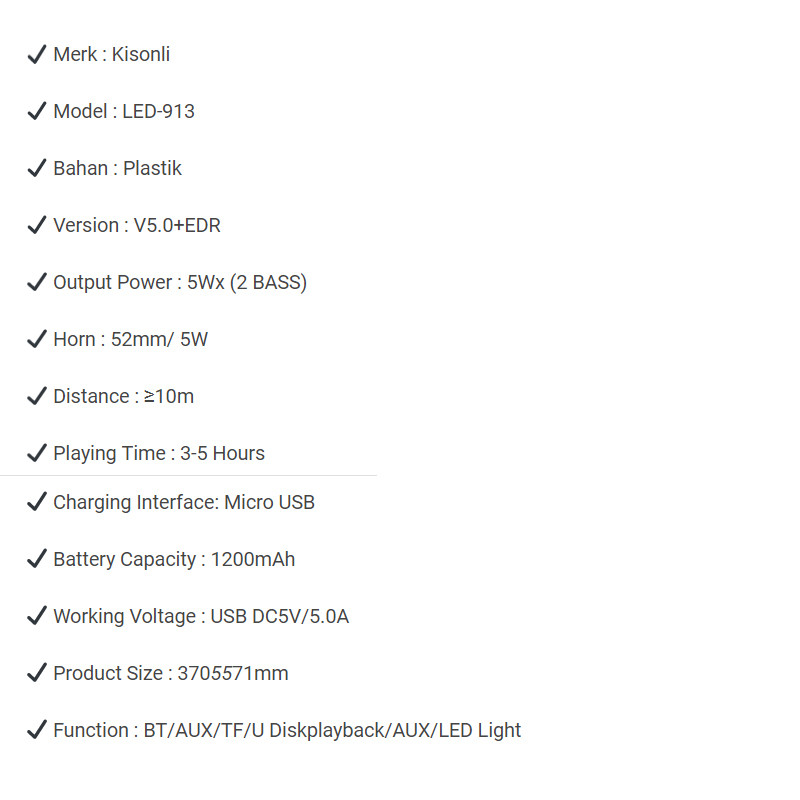This screenshot has height=800, width=800.
Task: Select the "Output Power : 5Wx (2 BASS)" text
Action: (x=180, y=282)
